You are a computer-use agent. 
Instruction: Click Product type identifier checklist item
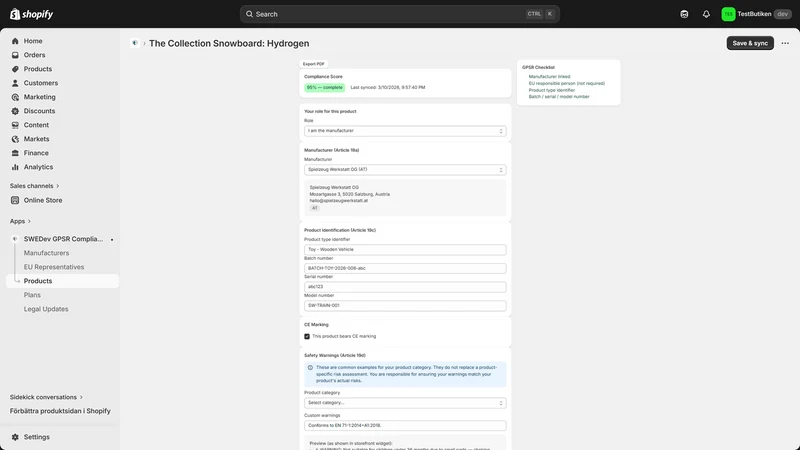552,90
